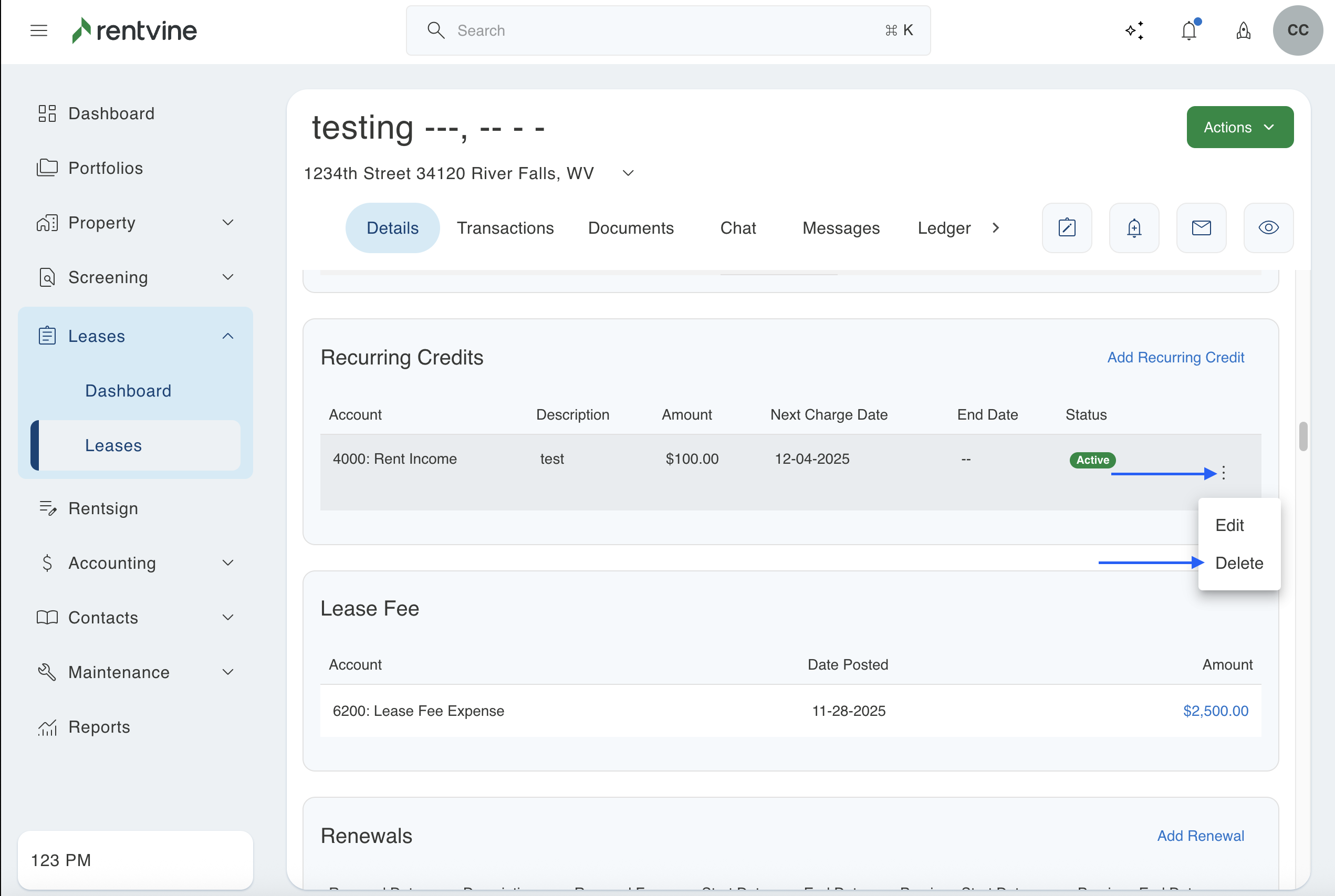Click the AI sparkle icon in header
Viewport: 1335px width, 896px height.
click(x=1134, y=30)
